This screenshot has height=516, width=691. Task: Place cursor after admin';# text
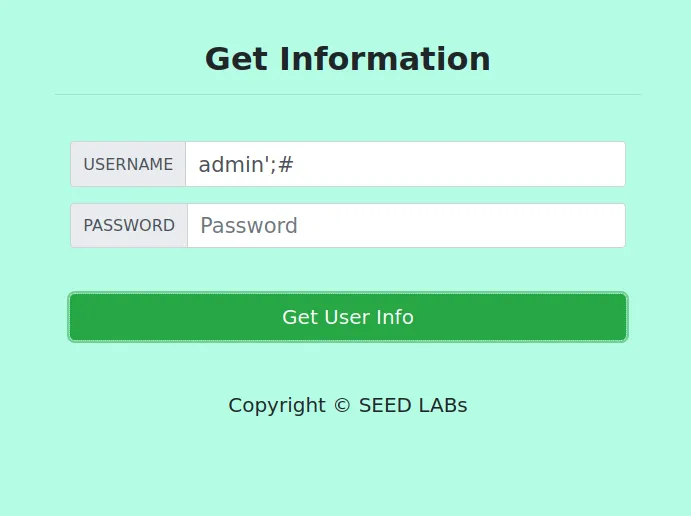pos(295,164)
